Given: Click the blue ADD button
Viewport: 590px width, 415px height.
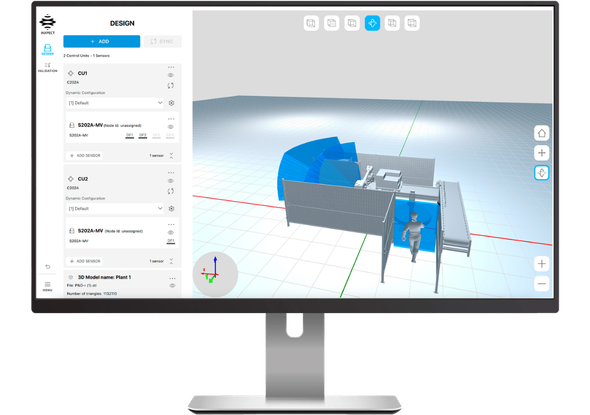Looking at the screenshot, I should point(102,41).
